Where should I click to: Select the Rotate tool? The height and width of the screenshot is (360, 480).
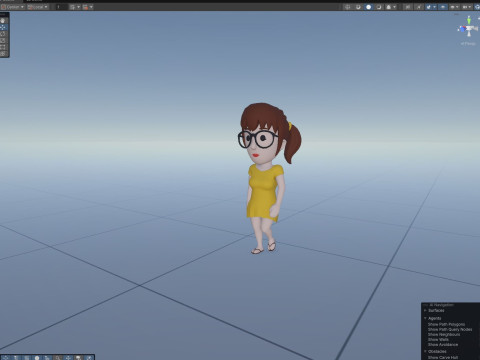(x=3, y=34)
